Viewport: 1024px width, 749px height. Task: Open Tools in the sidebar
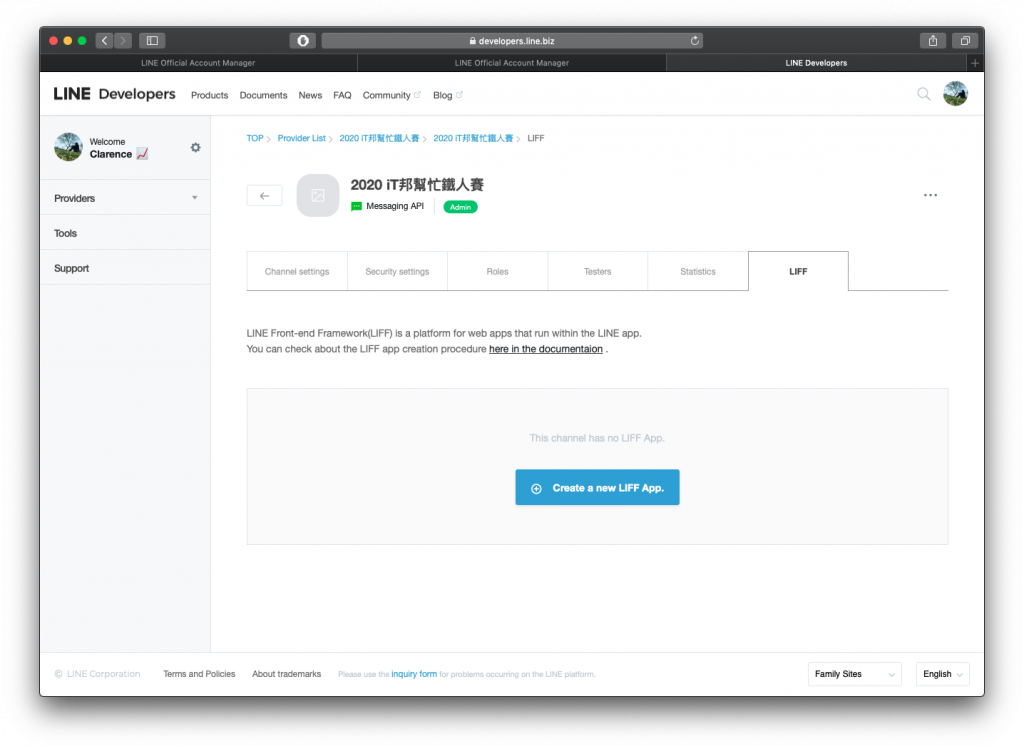[125, 233]
